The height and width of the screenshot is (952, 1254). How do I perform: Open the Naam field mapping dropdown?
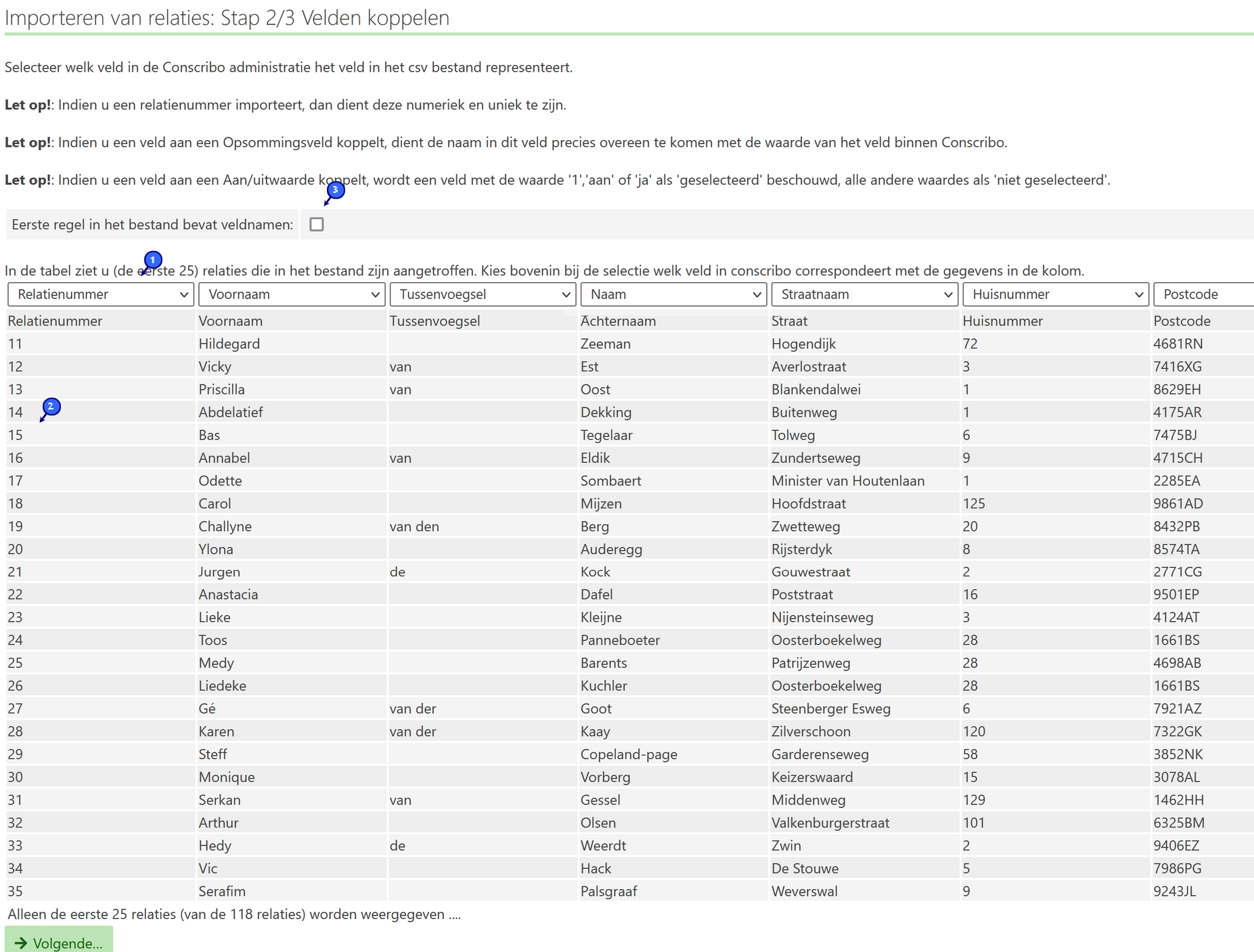pos(673,294)
